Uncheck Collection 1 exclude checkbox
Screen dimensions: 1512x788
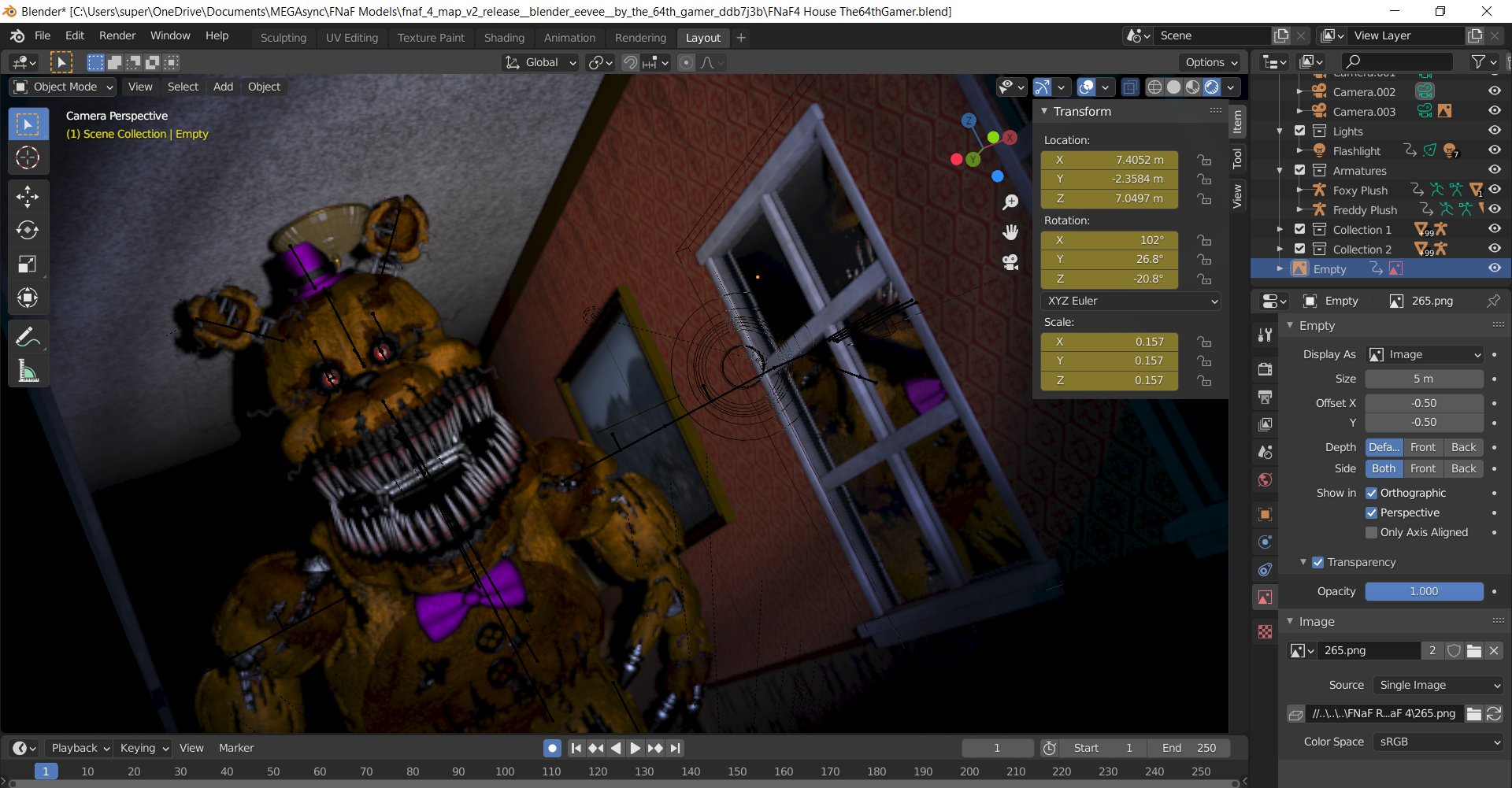1300,229
